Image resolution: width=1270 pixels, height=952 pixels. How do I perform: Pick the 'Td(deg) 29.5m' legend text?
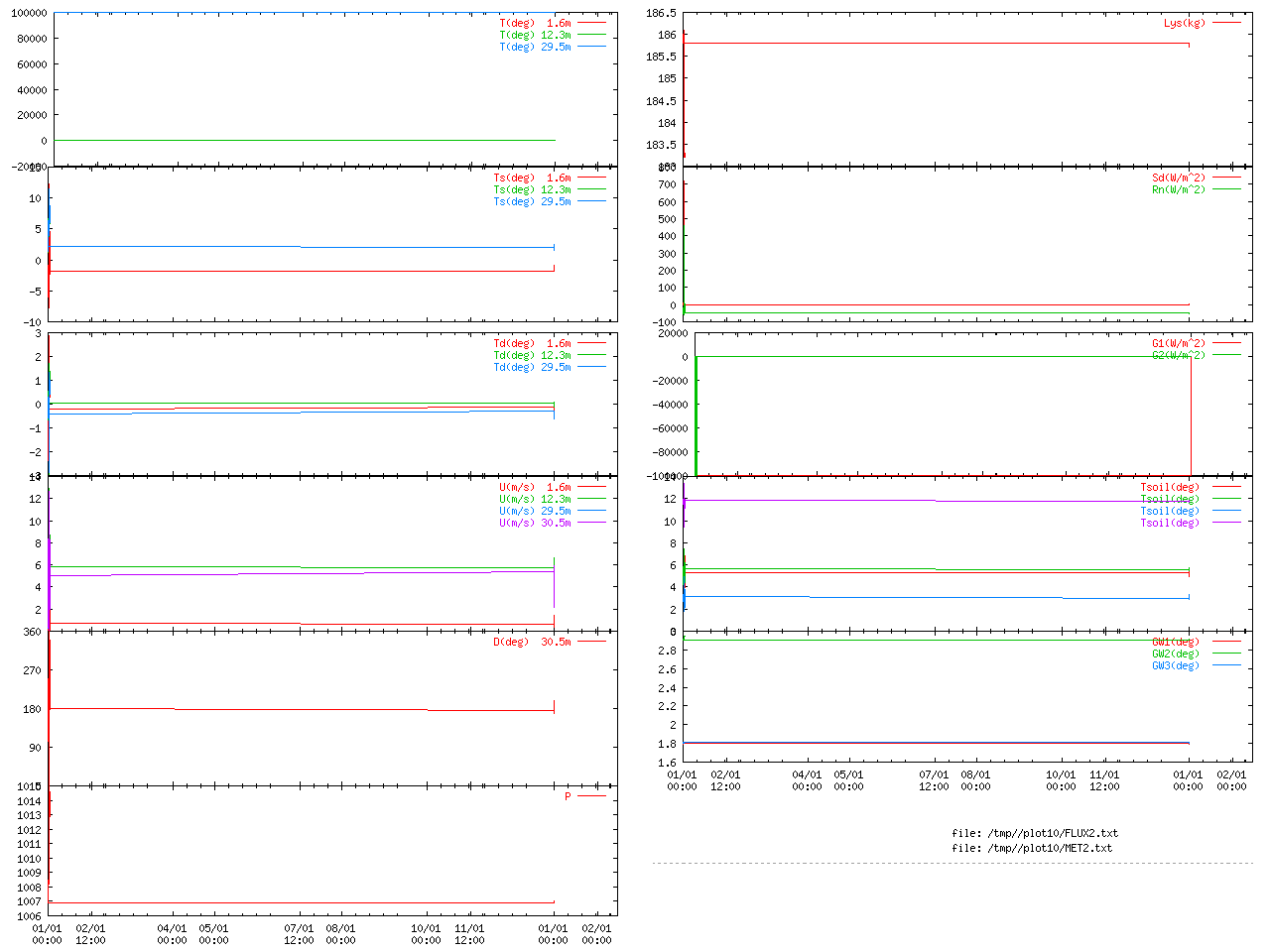point(532,368)
